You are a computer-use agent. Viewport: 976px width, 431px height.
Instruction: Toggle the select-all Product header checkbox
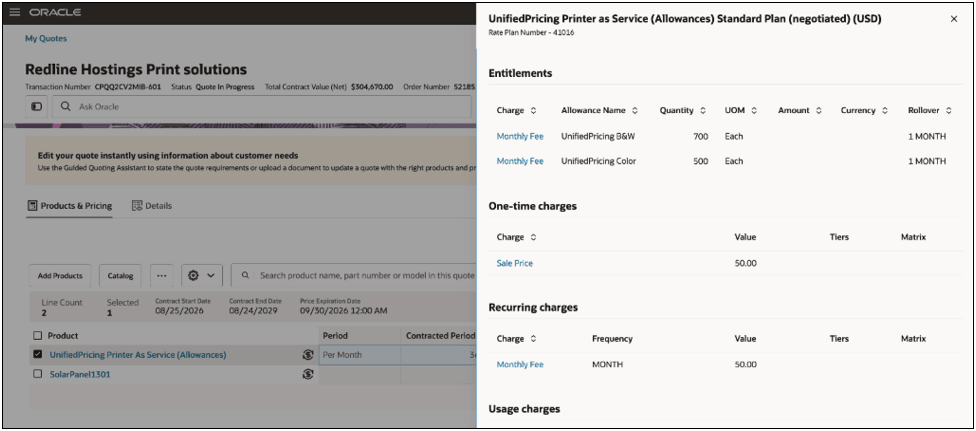pyautogui.click(x=37, y=336)
